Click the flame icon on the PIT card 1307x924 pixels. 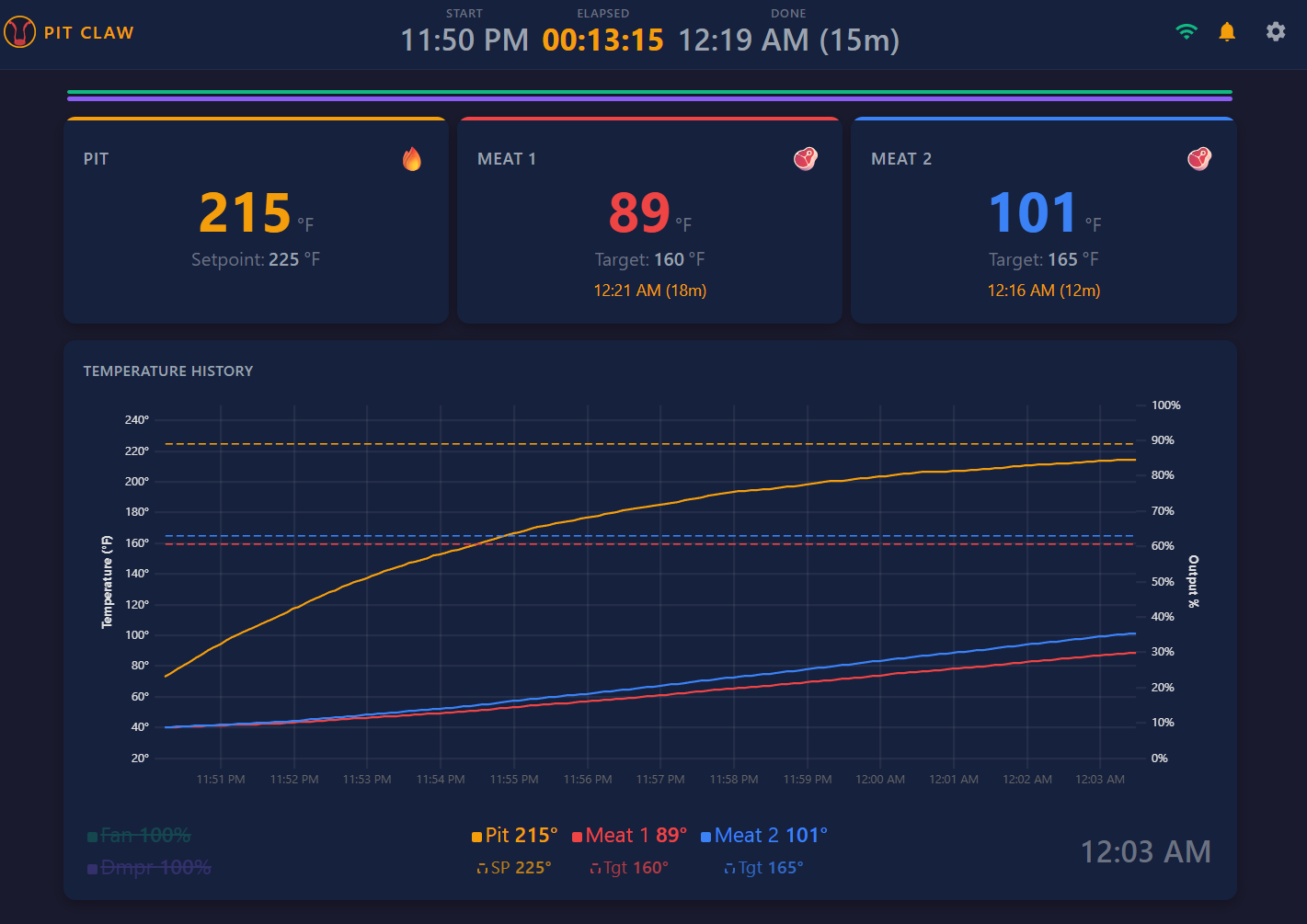click(412, 158)
